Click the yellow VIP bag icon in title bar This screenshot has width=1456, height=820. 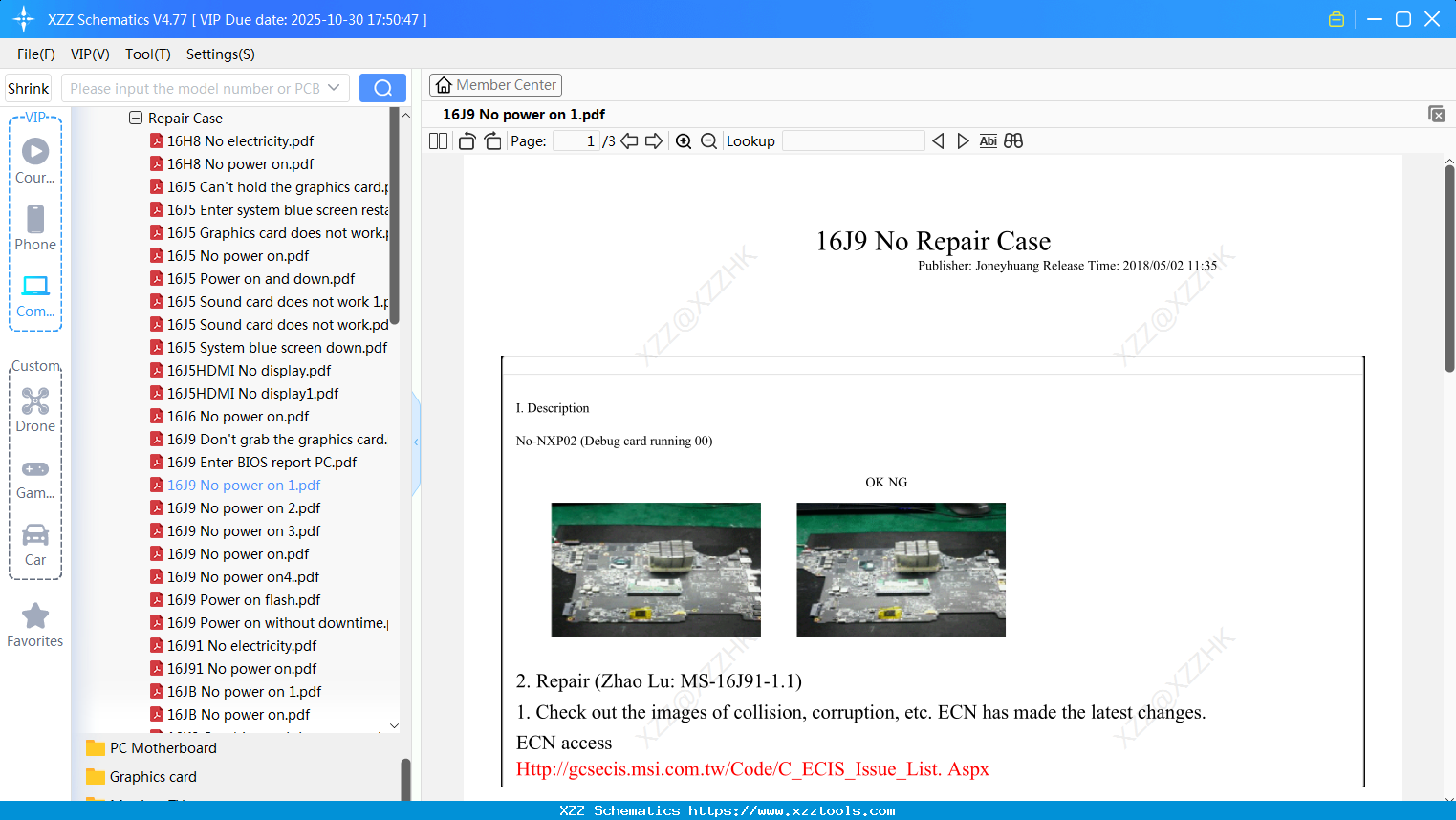[1336, 19]
